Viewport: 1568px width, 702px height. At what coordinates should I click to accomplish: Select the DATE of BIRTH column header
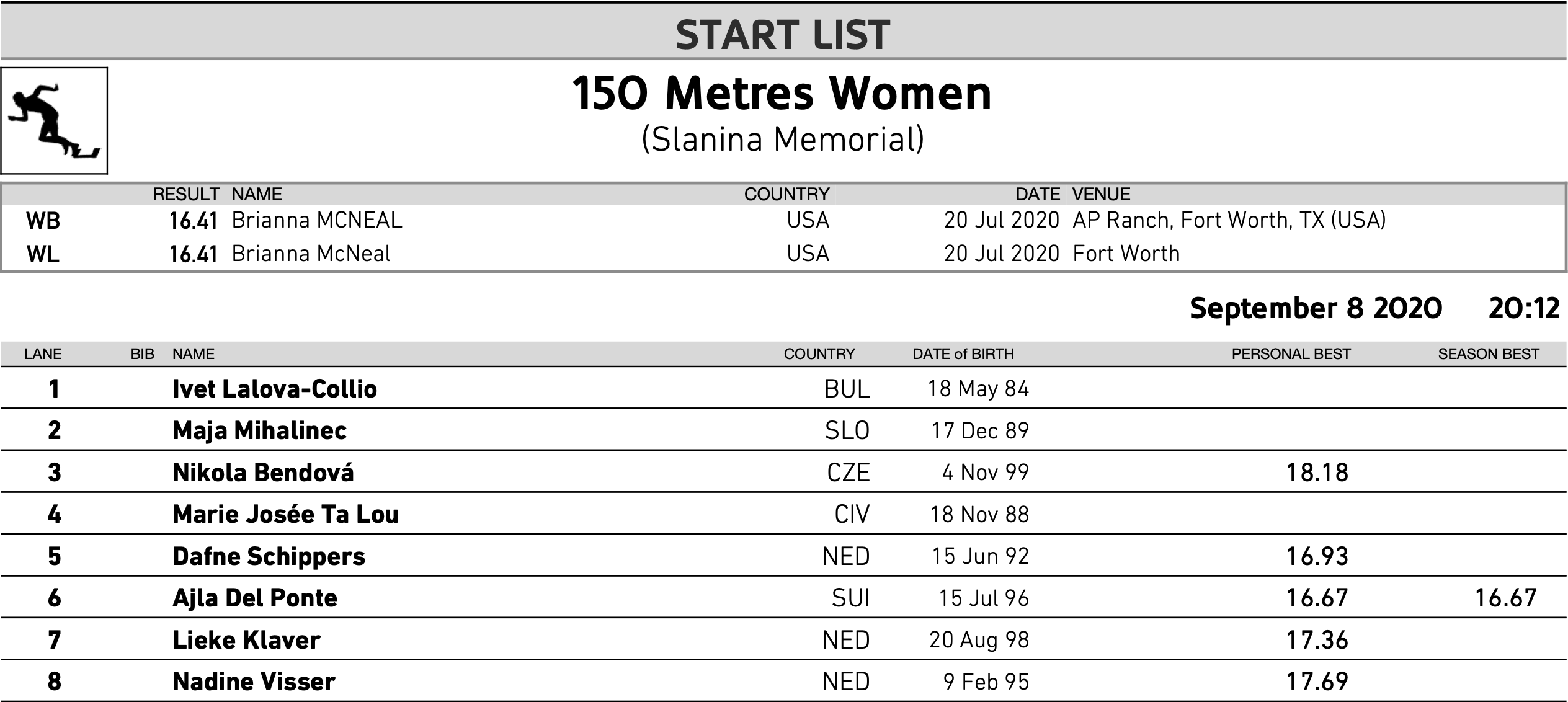[x=963, y=353]
